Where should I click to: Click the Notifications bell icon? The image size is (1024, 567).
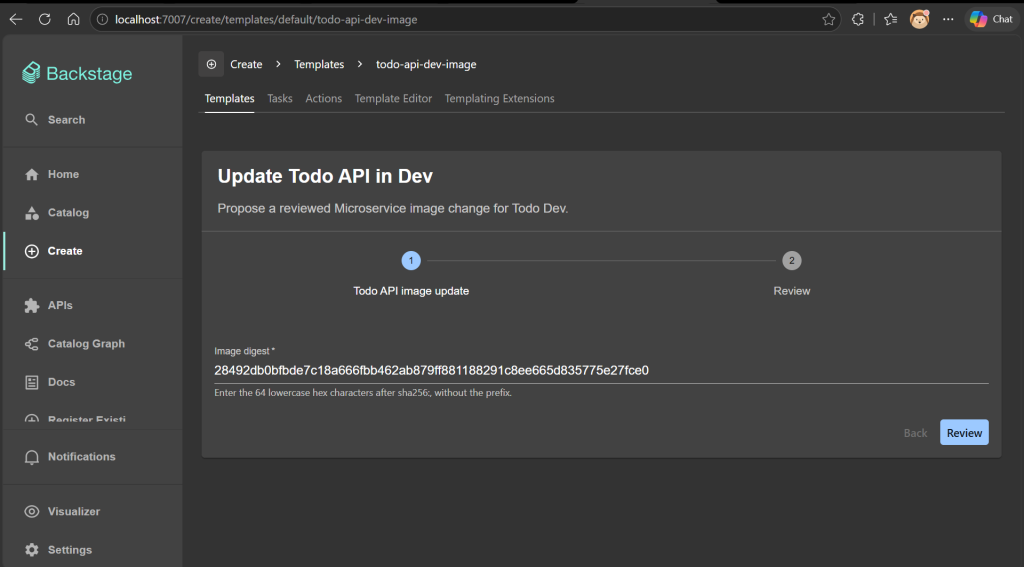[x=31, y=457]
